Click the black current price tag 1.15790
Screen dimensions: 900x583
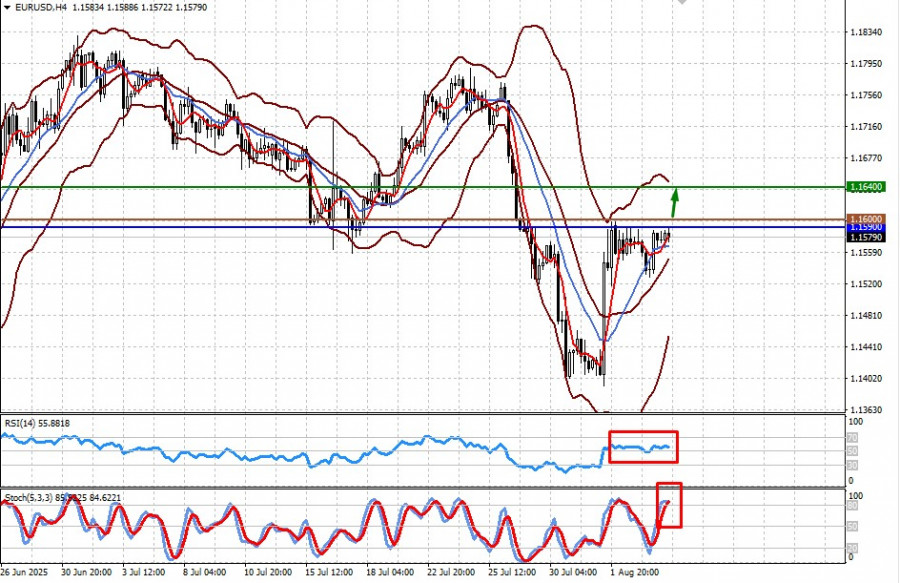tap(866, 237)
